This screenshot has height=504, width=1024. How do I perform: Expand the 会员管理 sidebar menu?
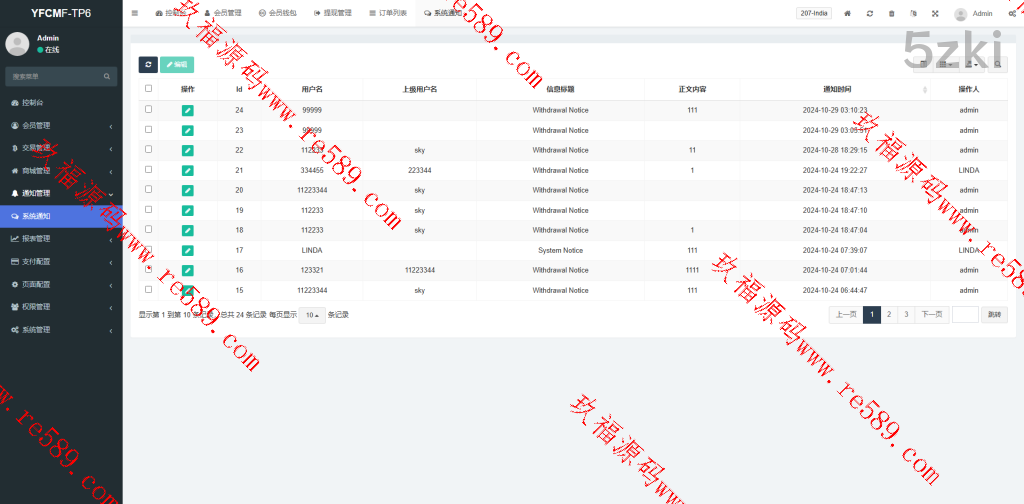[x=60, y=126]
